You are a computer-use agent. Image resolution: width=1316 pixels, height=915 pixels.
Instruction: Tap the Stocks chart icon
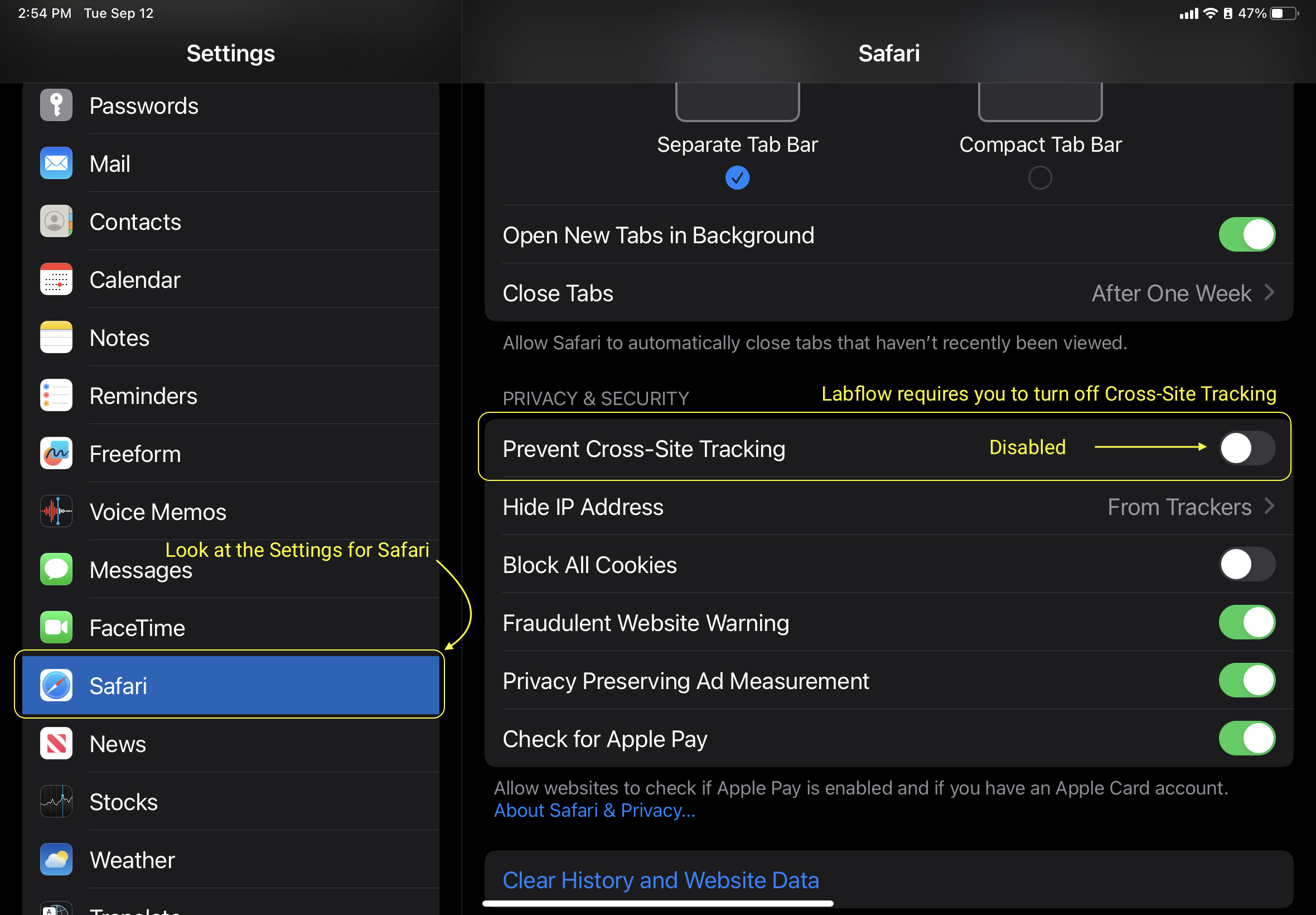(x=56, y=802)
